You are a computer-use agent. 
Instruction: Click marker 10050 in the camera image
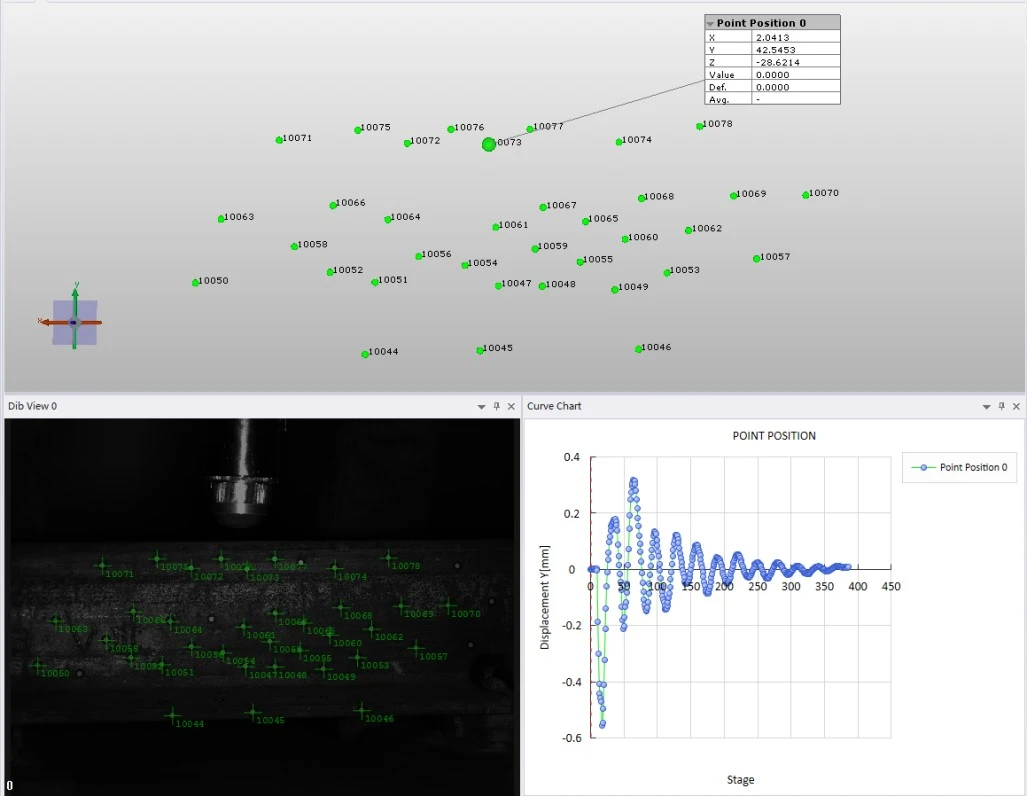[37, 666]
